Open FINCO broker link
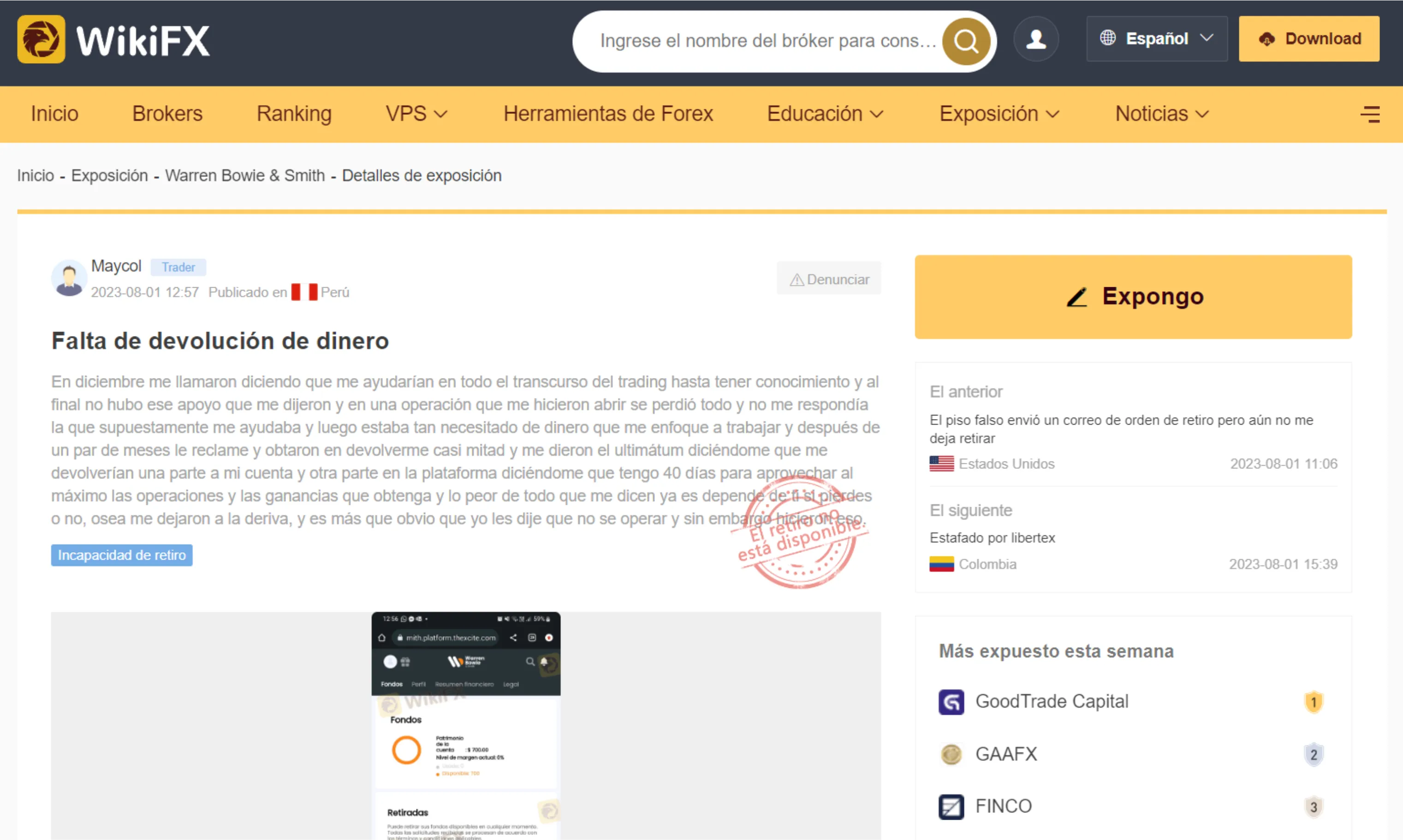 pyautogui.click(x=1003, y=806)
